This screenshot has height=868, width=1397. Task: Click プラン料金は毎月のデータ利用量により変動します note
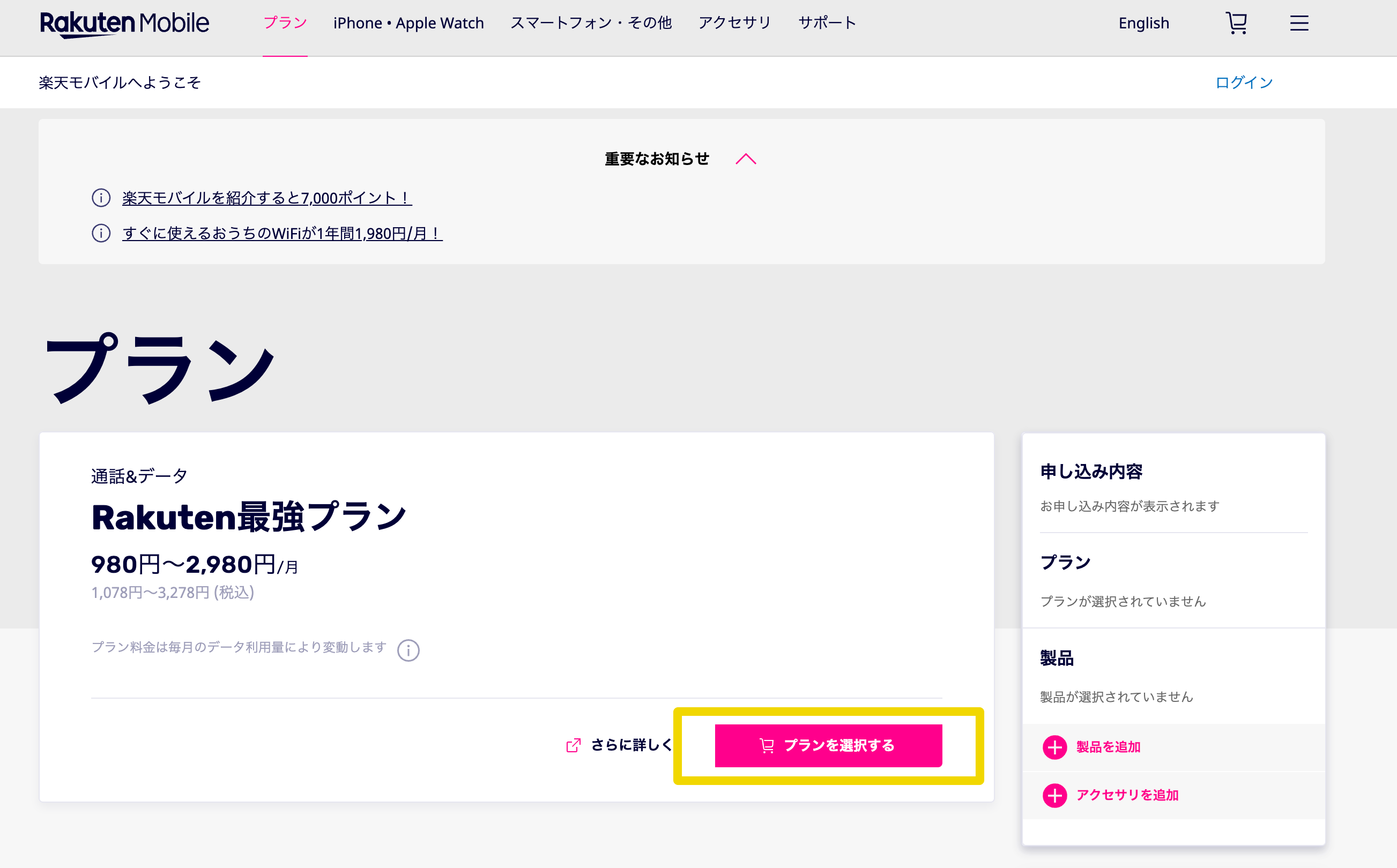pyautogui.click(x=239, y=648)
